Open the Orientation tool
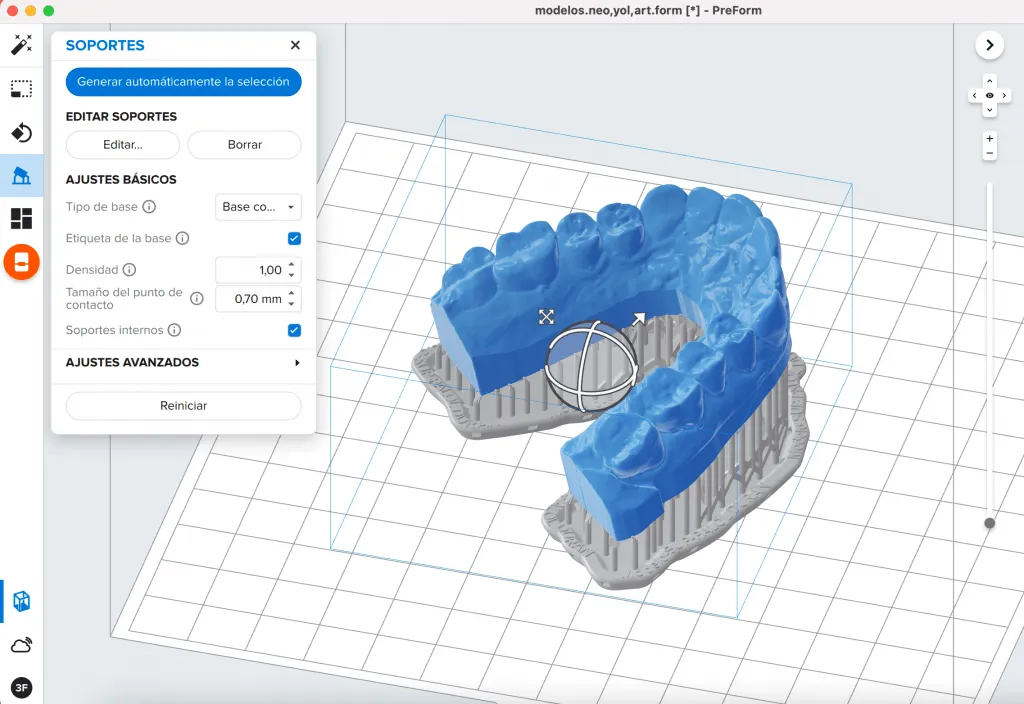 (x=22, y=132)
